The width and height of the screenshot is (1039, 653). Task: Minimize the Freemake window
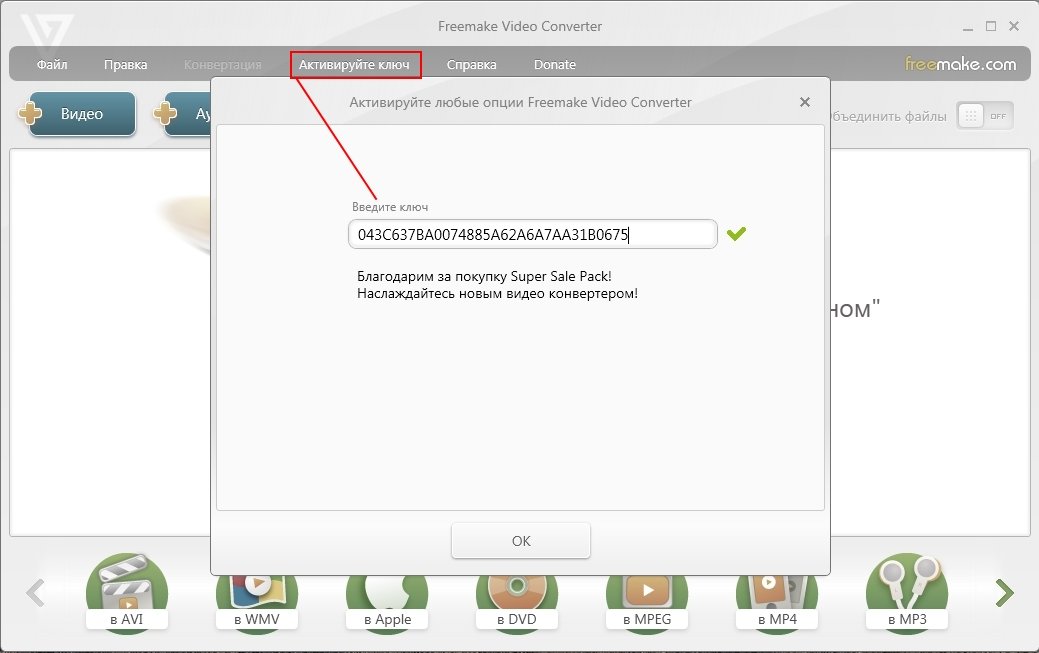click(967, 27)
